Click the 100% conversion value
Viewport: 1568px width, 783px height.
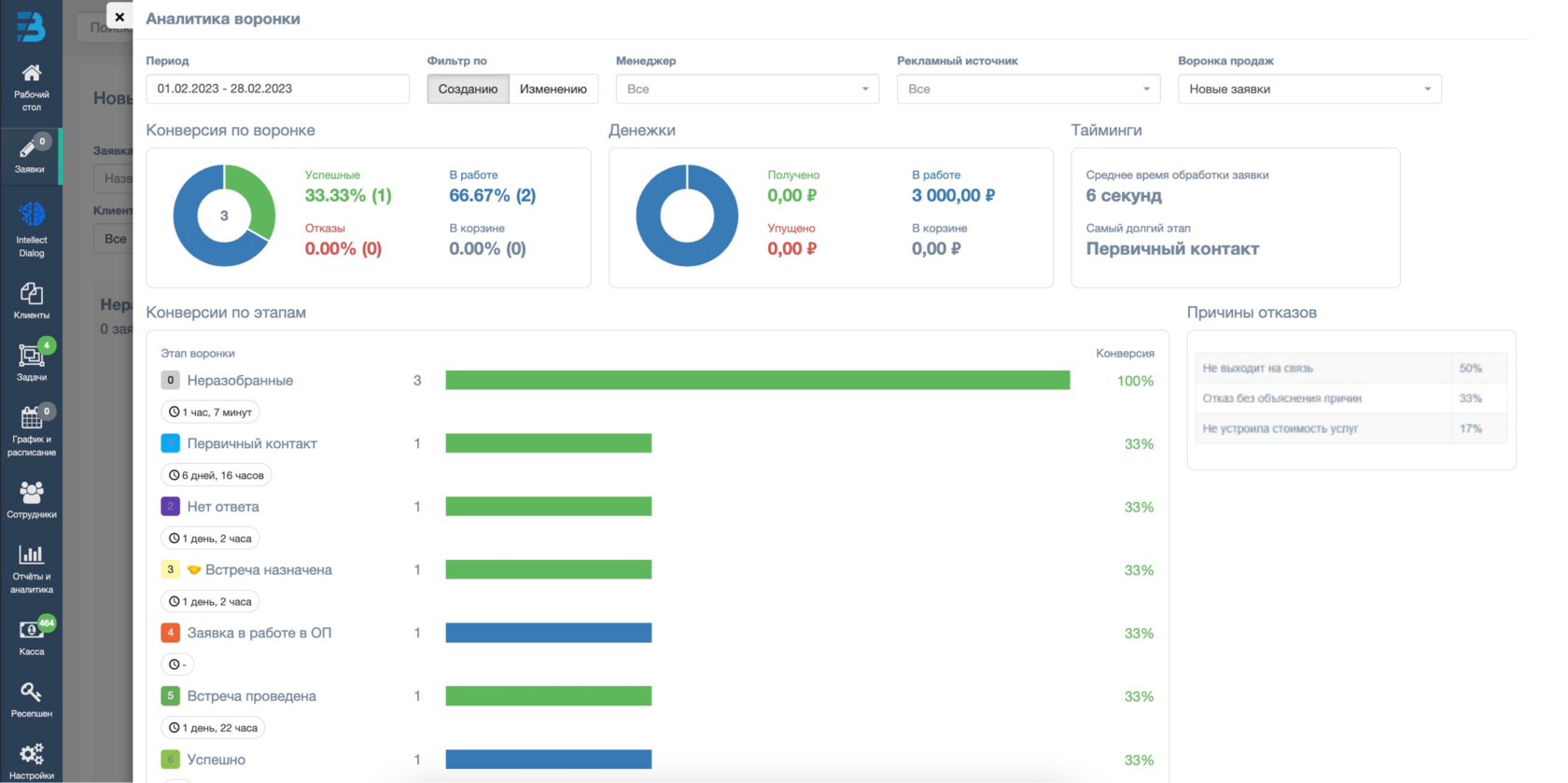click(x=1135, y=381)
